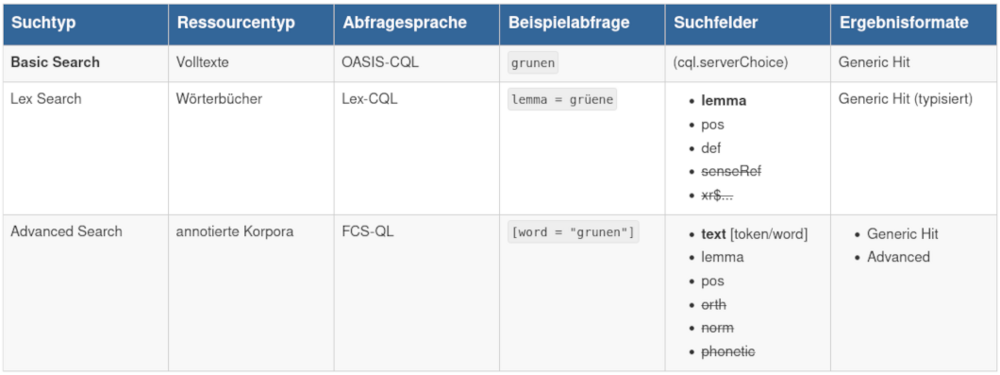Click the 'lemma = grüene' code snippet
This screenshot has height=375, width=1000.
click(x=562, y=99)
